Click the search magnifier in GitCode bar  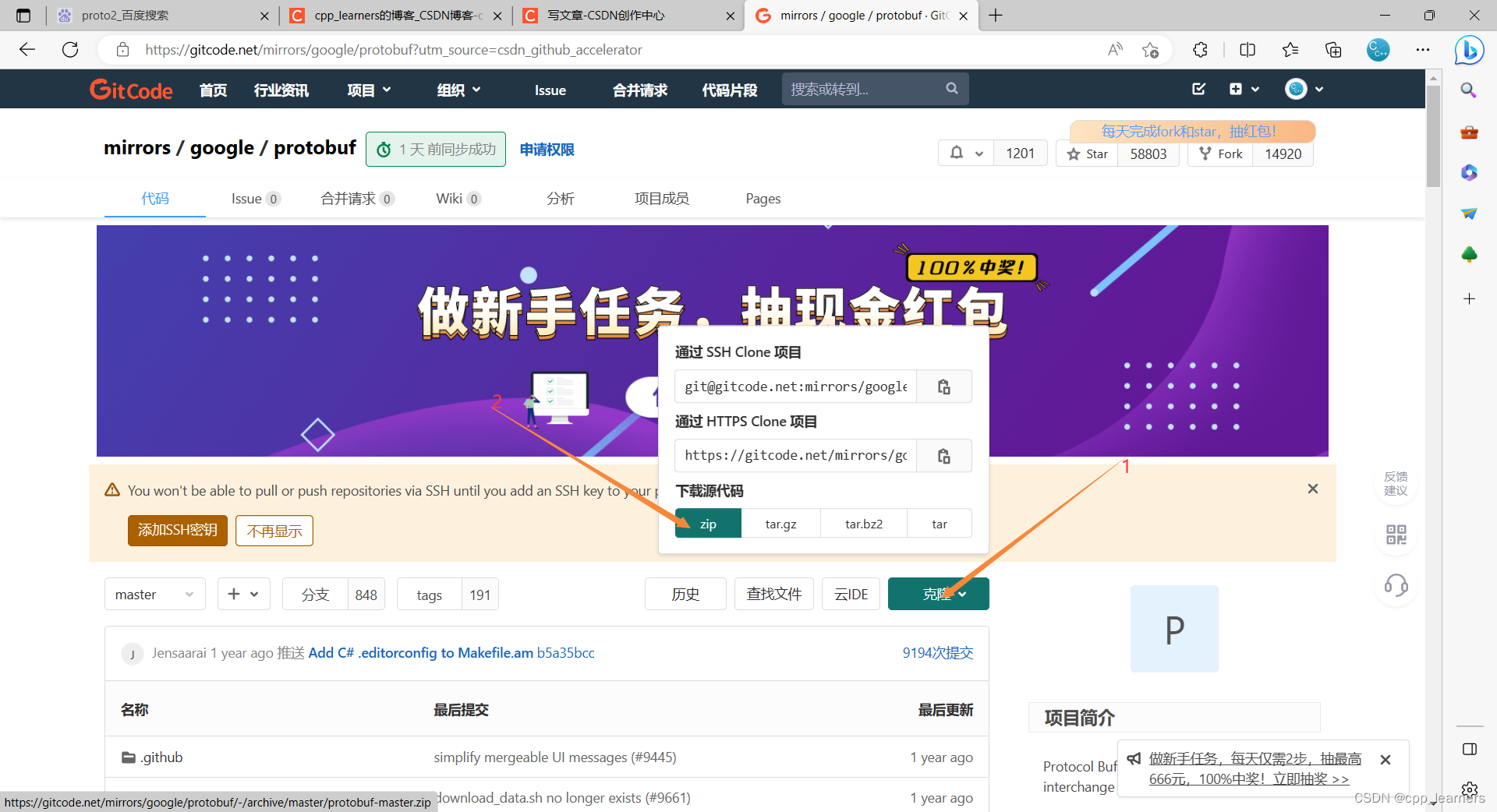click(952, 89)
